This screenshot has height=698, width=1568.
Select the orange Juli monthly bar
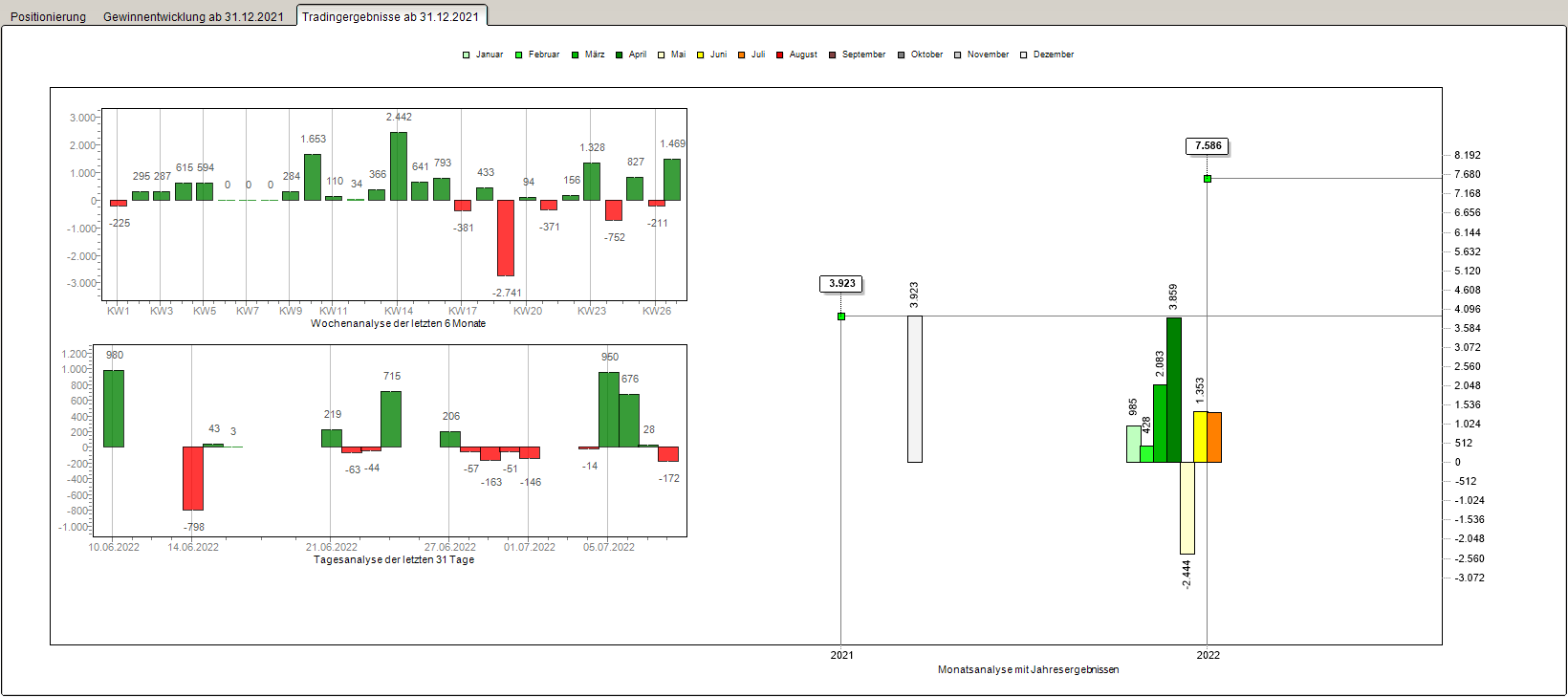point(1214,437)
